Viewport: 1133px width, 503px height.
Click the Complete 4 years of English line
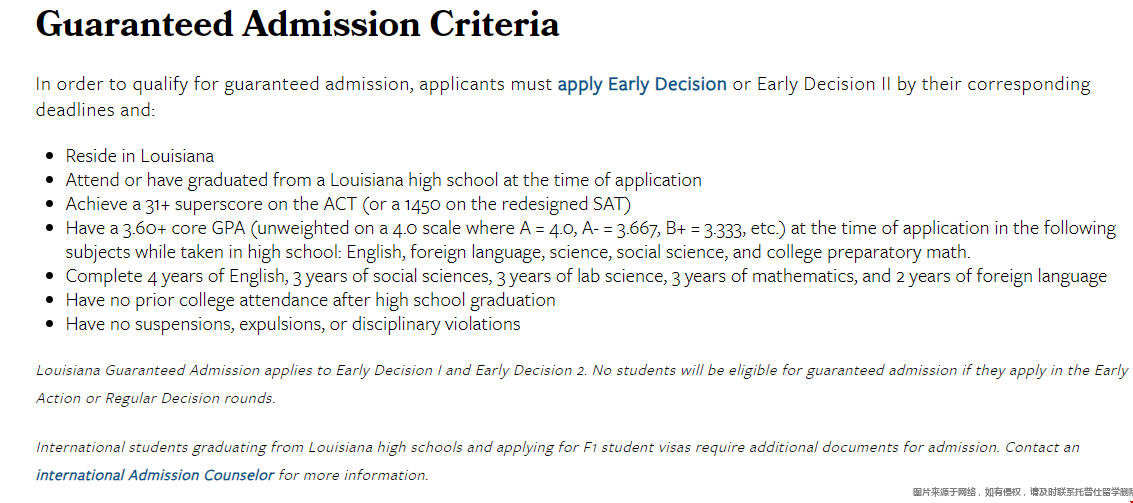point(586,277)
